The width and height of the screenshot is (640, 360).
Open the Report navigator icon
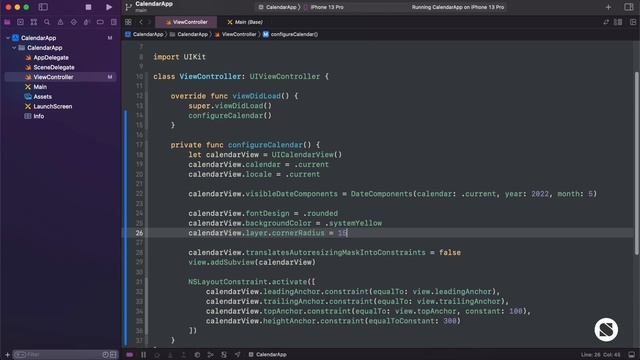pyautogui.click(x=113, y=22)
